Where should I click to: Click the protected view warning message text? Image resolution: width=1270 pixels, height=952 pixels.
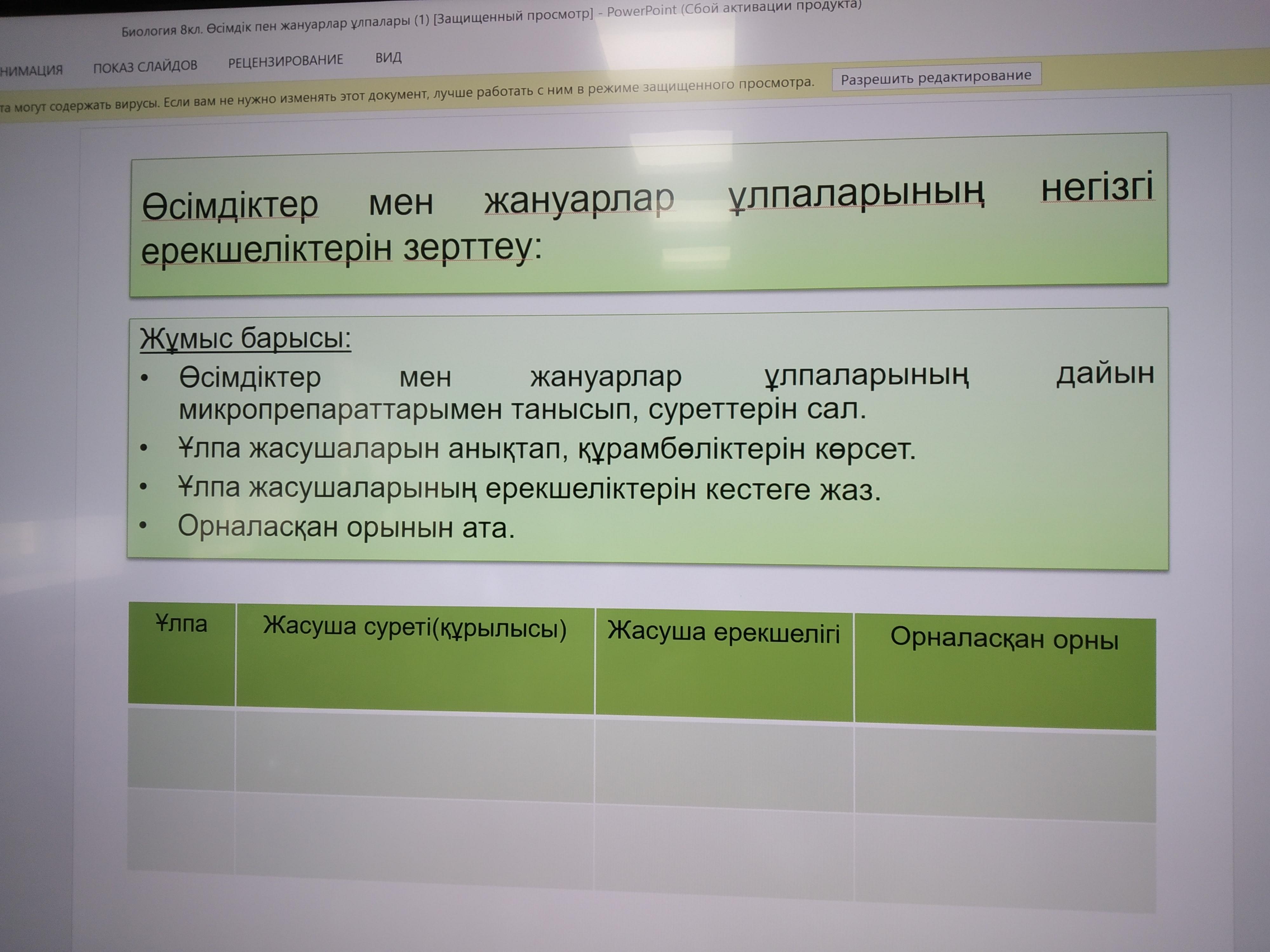click(x=406, y=95)
